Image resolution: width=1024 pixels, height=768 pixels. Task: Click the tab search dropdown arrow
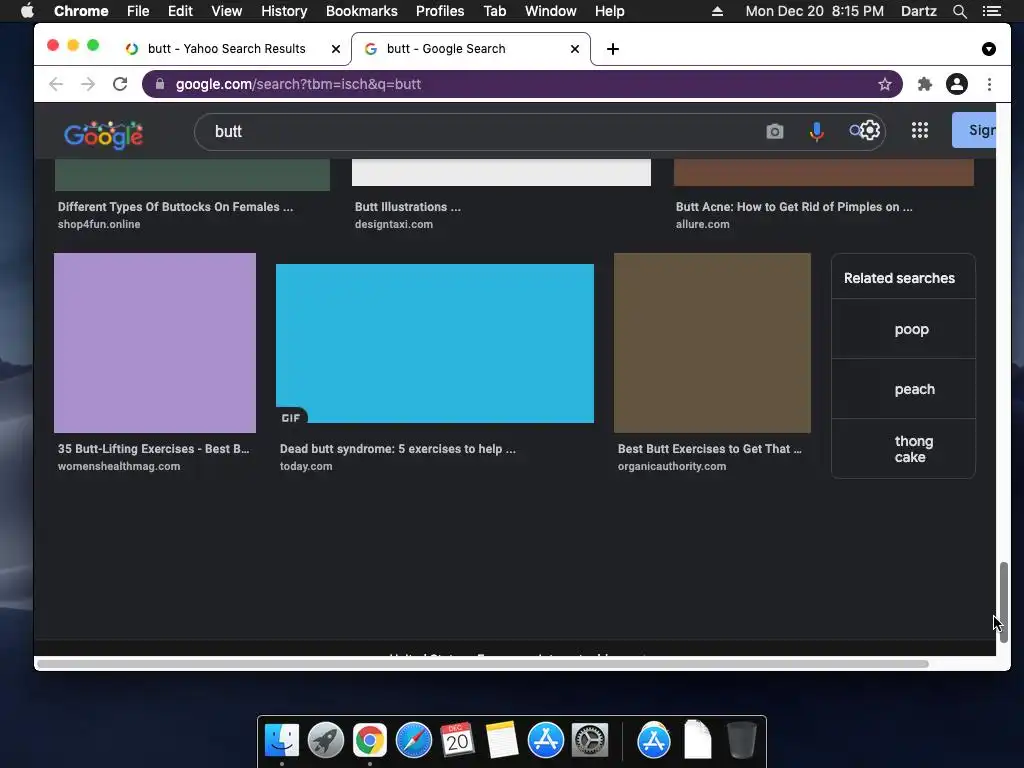[x=989, y=49]
